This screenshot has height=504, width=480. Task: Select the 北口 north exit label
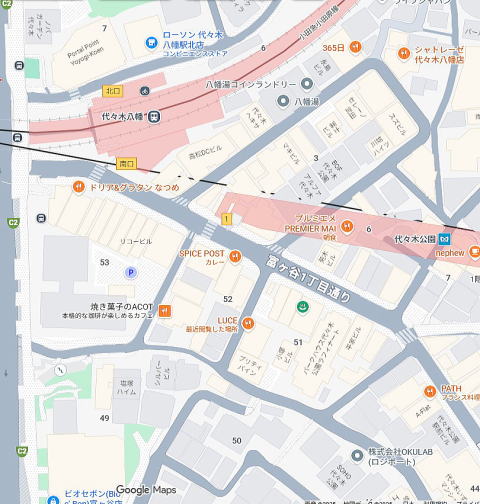(x=113, y=91)
